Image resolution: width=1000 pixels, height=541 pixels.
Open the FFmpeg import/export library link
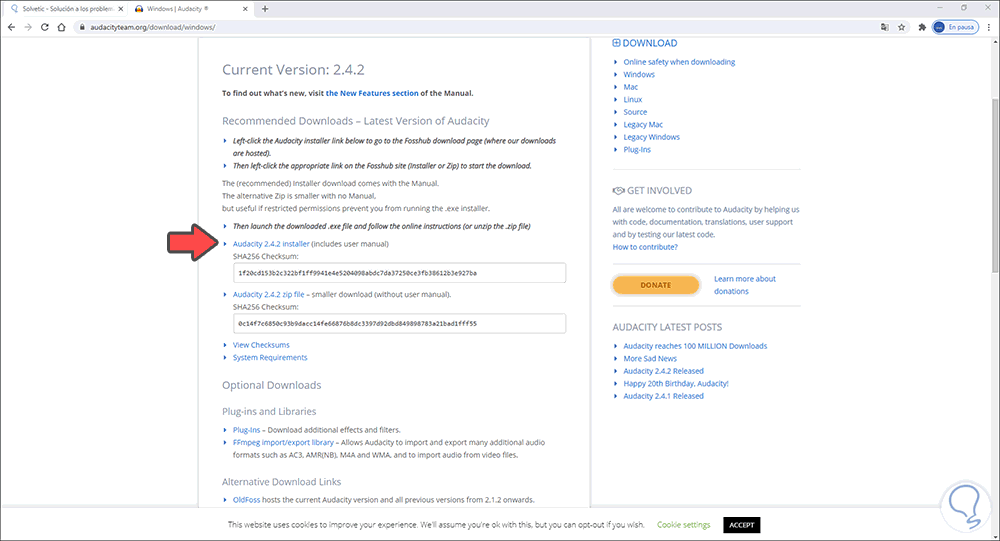[283, 442]
